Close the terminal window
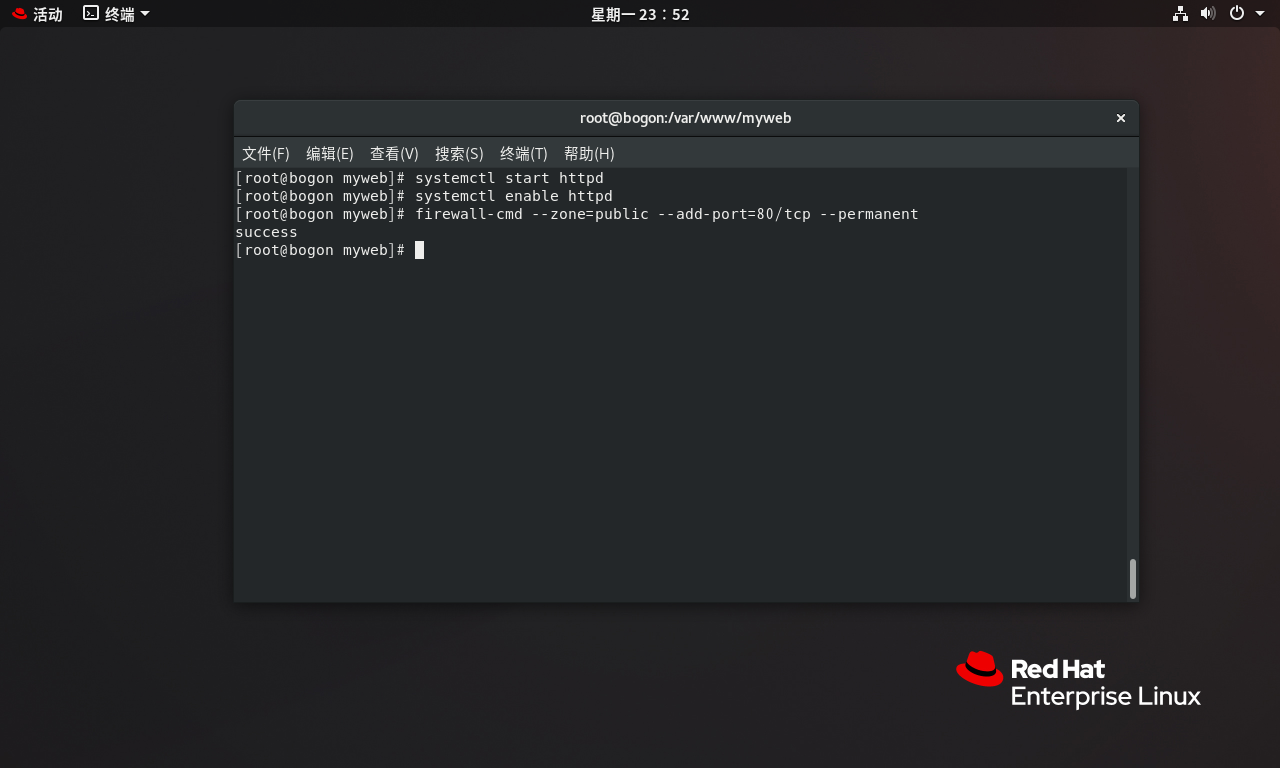 tap(1121, 118)
